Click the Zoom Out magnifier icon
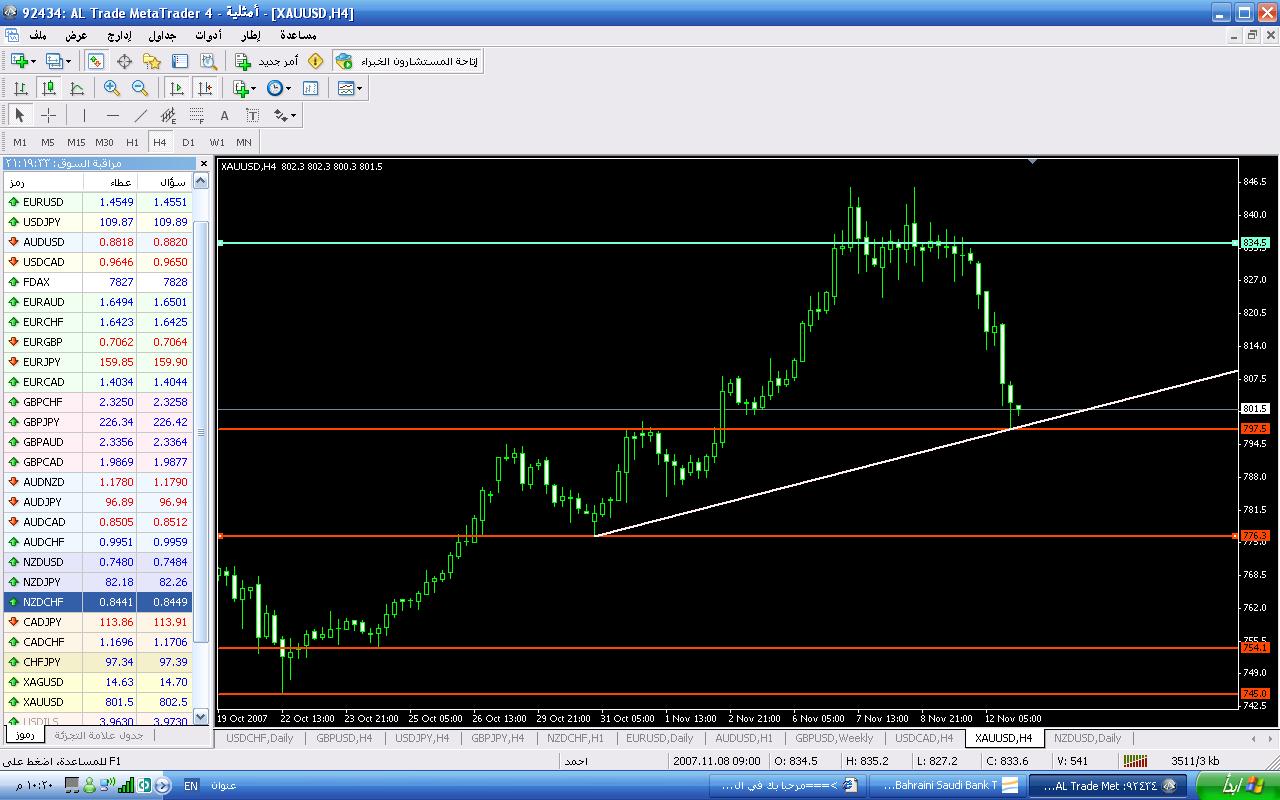Screen dimensions: 1280x800 point(140,88)
